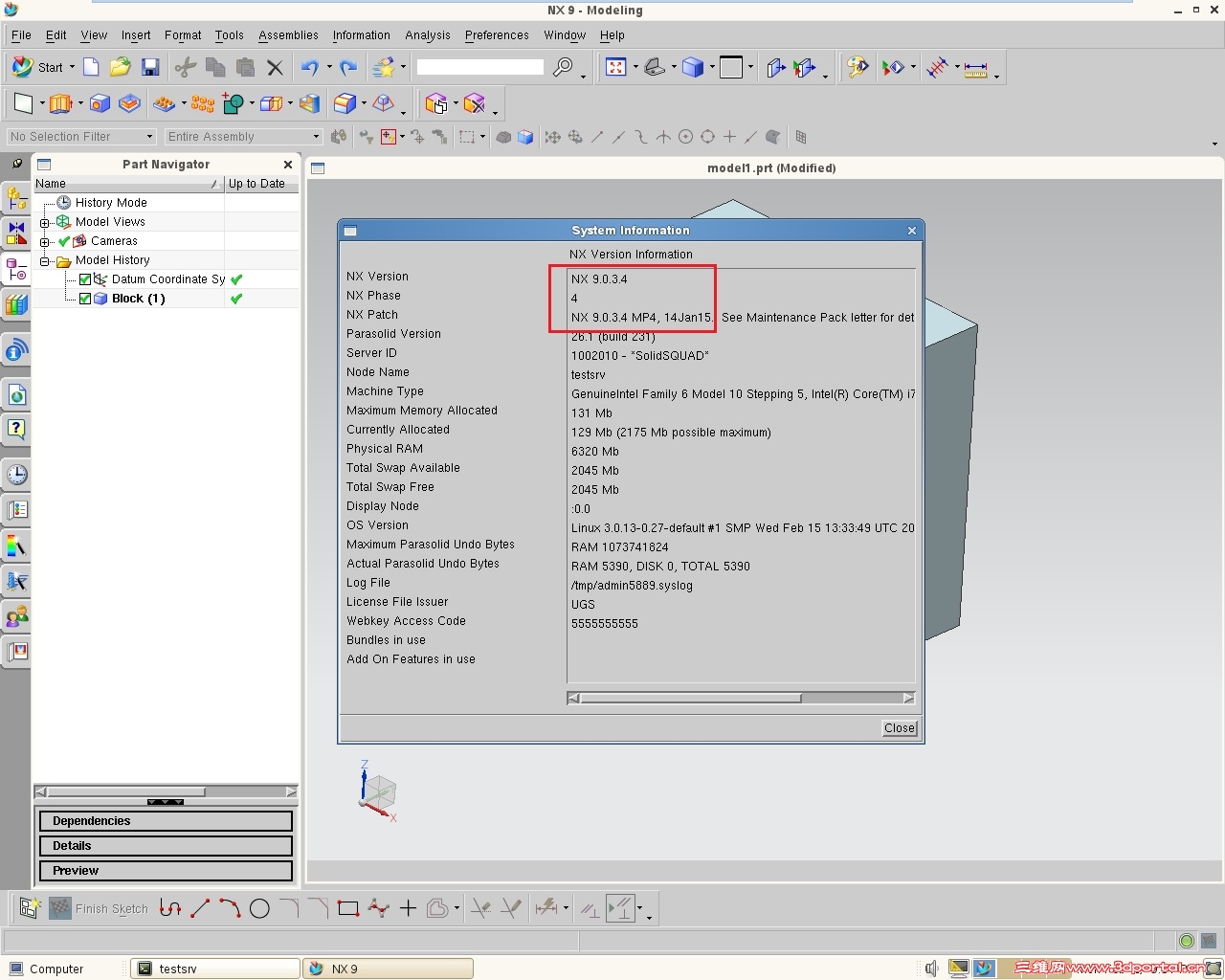1225x980 pixels.
Task: Open the Assemblies menu
Action: pos(288,35)
